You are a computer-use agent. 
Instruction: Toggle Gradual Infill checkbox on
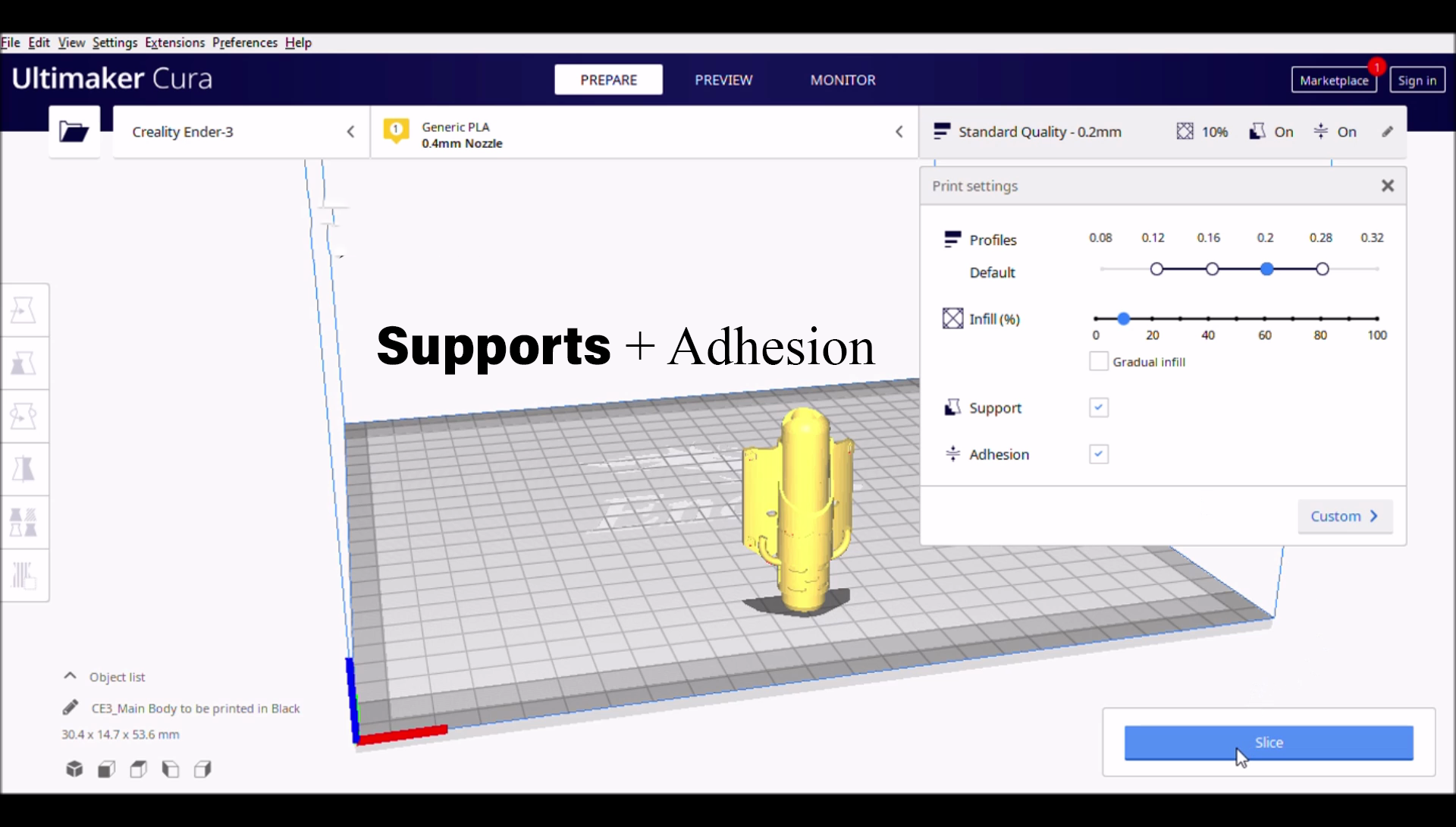1097,361
